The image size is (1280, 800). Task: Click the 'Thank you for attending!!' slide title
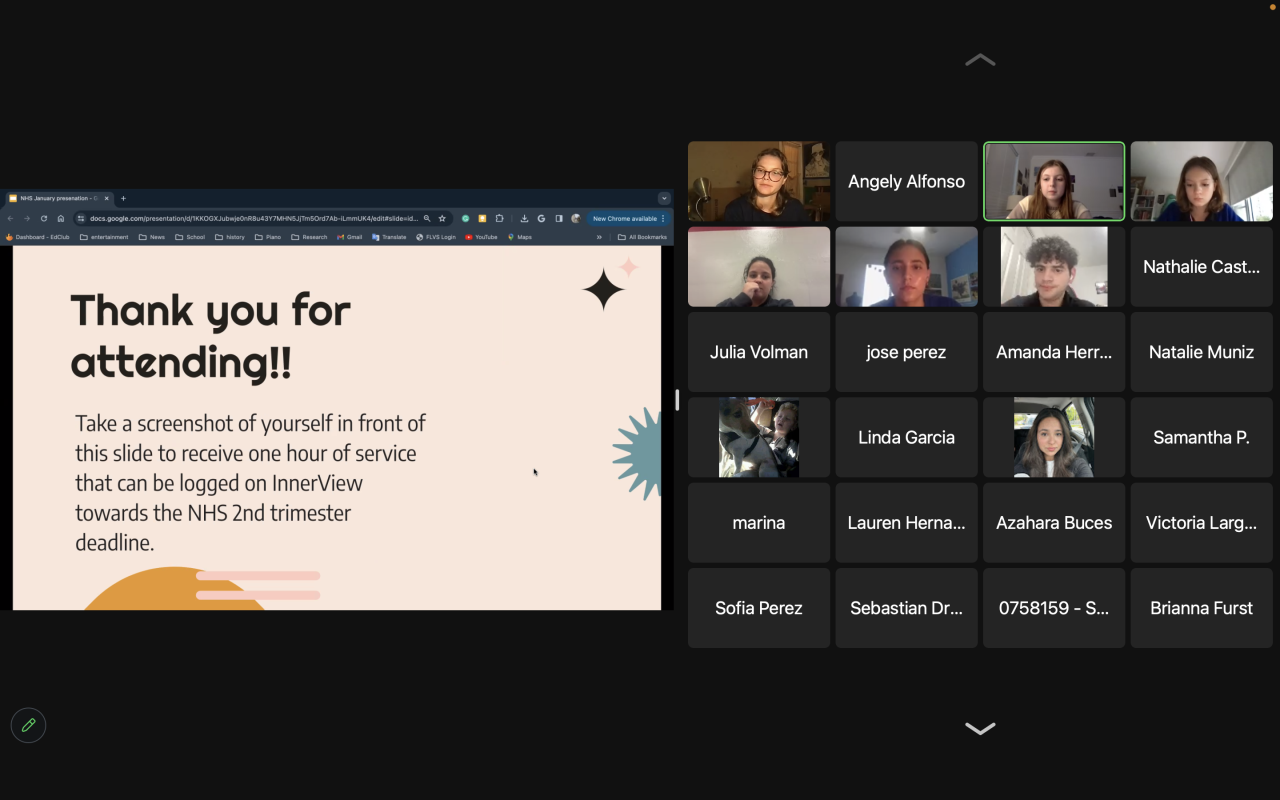[x=211, y=336]
